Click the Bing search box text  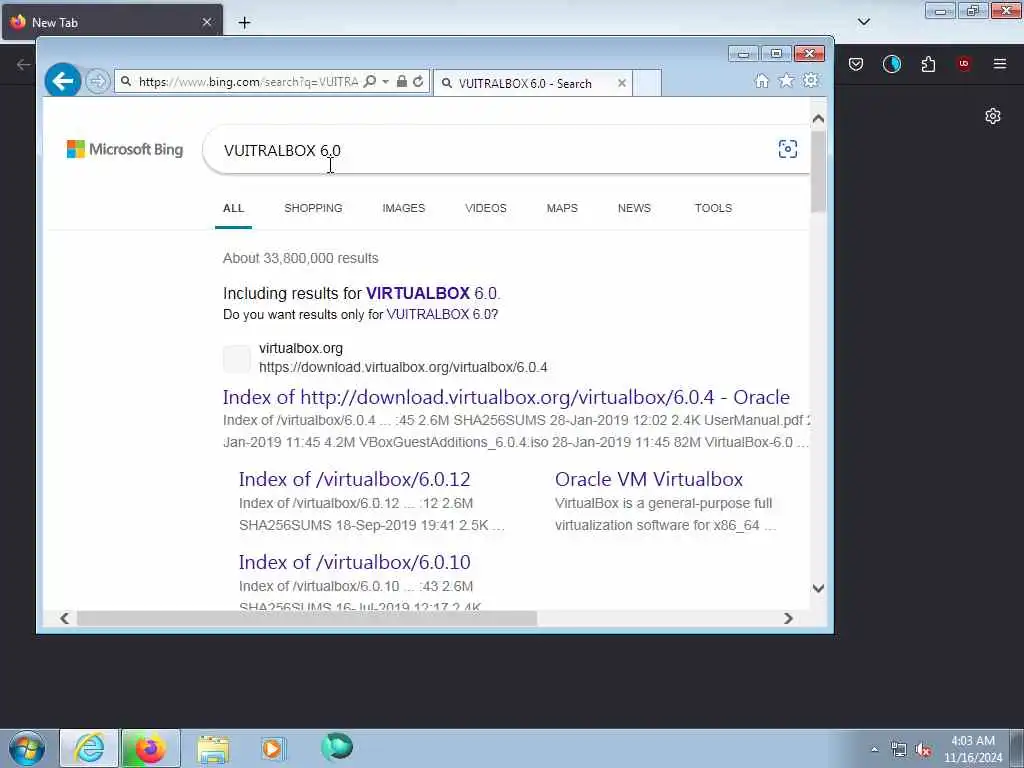click(x=282, y=150)
